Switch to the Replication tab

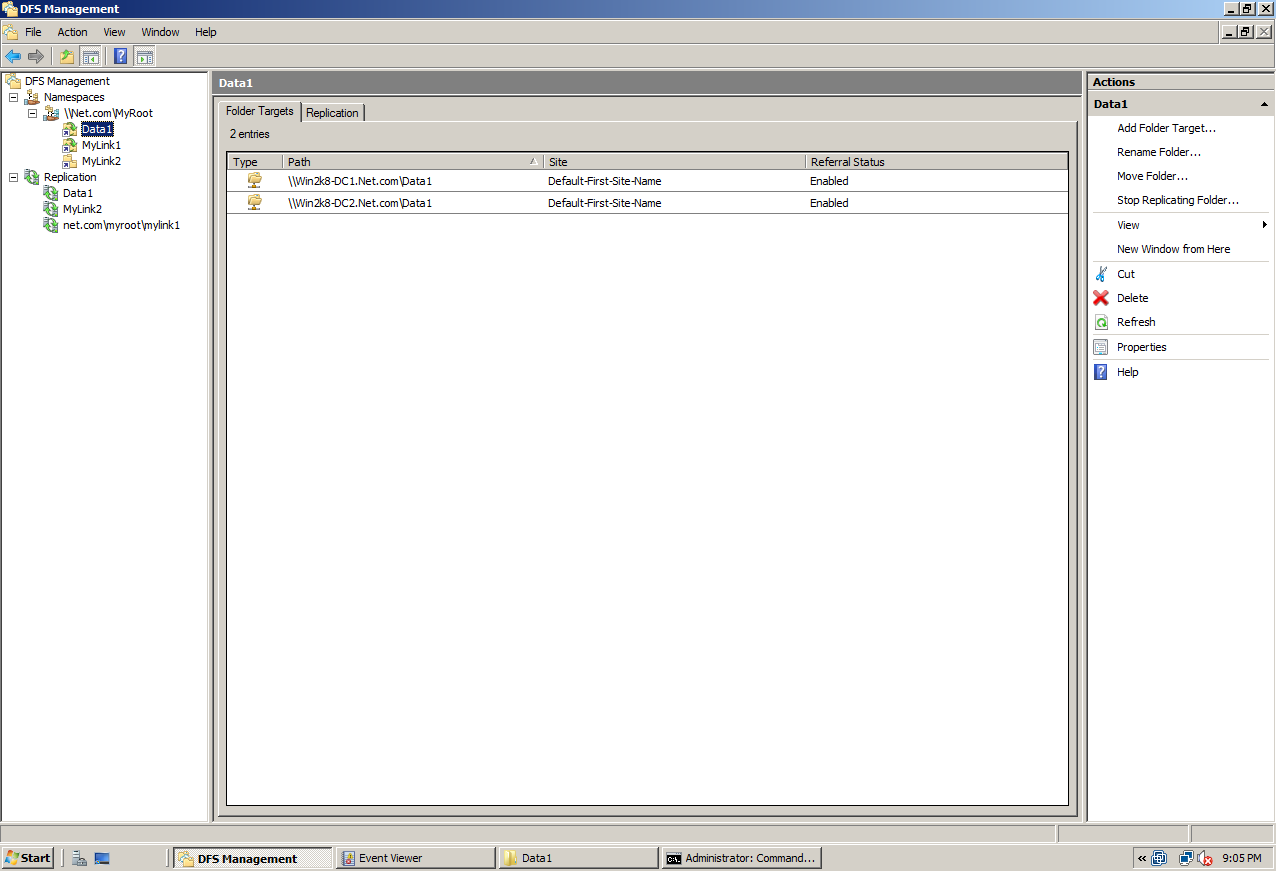(x=332, y=112)
